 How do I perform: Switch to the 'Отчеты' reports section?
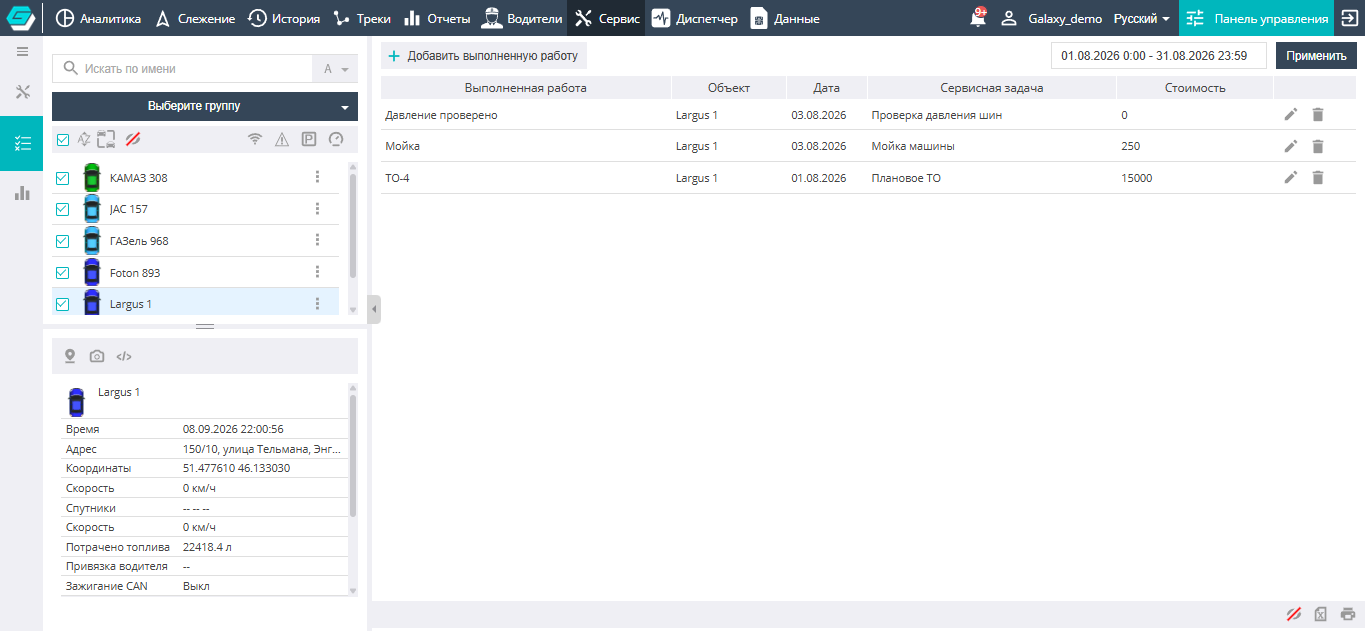click(437, 18)
